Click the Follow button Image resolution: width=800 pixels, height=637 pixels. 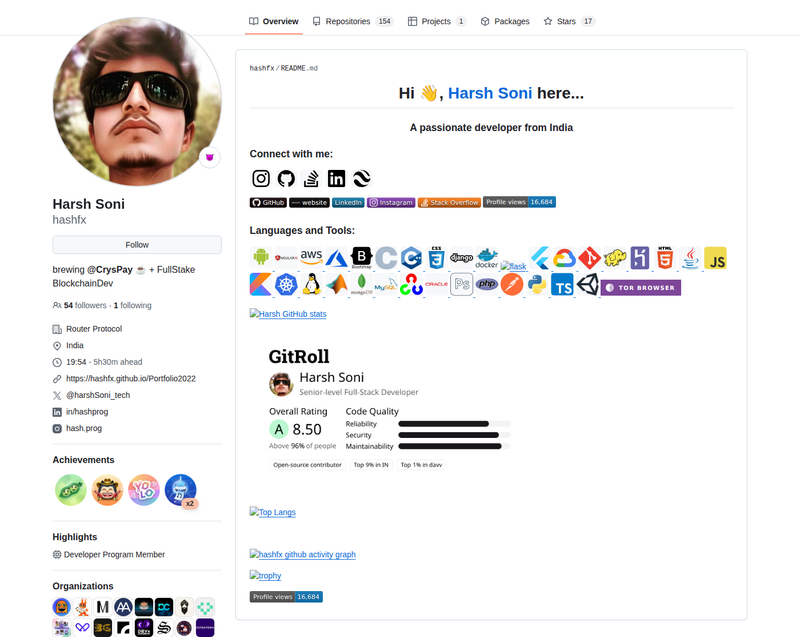137,245
